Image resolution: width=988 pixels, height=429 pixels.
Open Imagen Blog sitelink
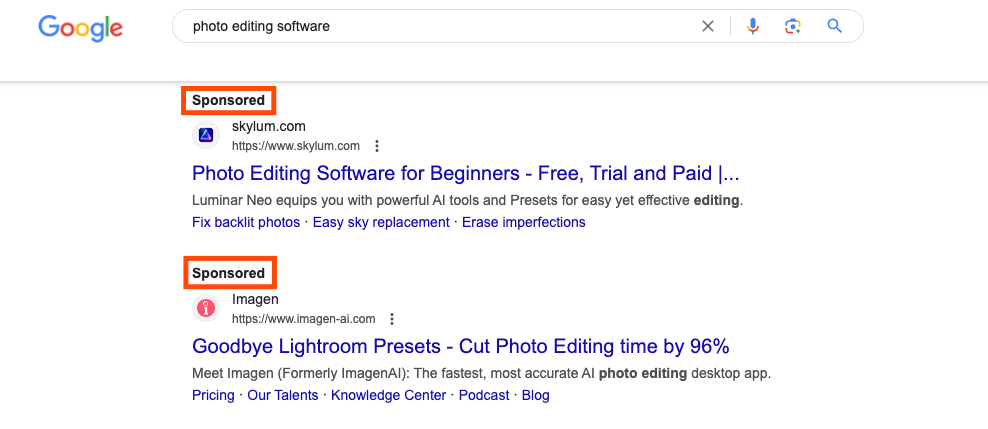click(536, 396)
